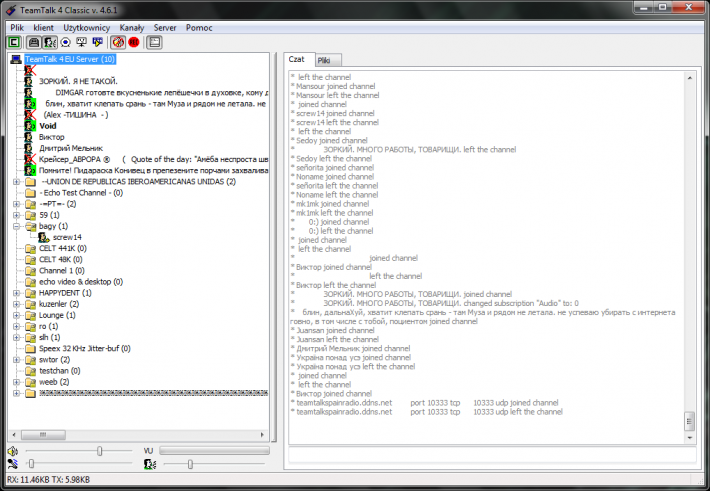710x491 pixels.
Task: Click tree horizontal scrollbar left arrow
Action: tap(14, 435)
